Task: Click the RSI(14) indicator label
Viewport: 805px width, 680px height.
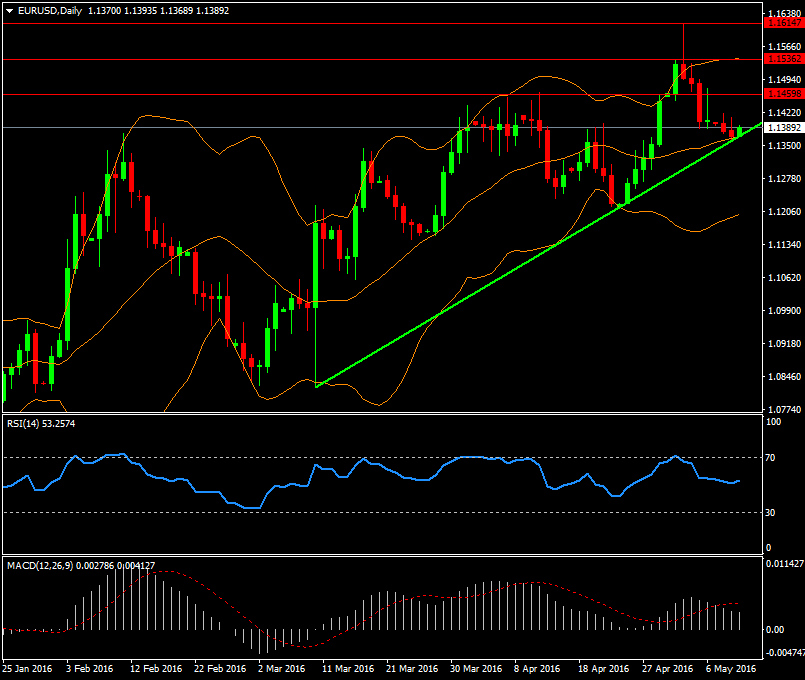Action: click(25, 424)
